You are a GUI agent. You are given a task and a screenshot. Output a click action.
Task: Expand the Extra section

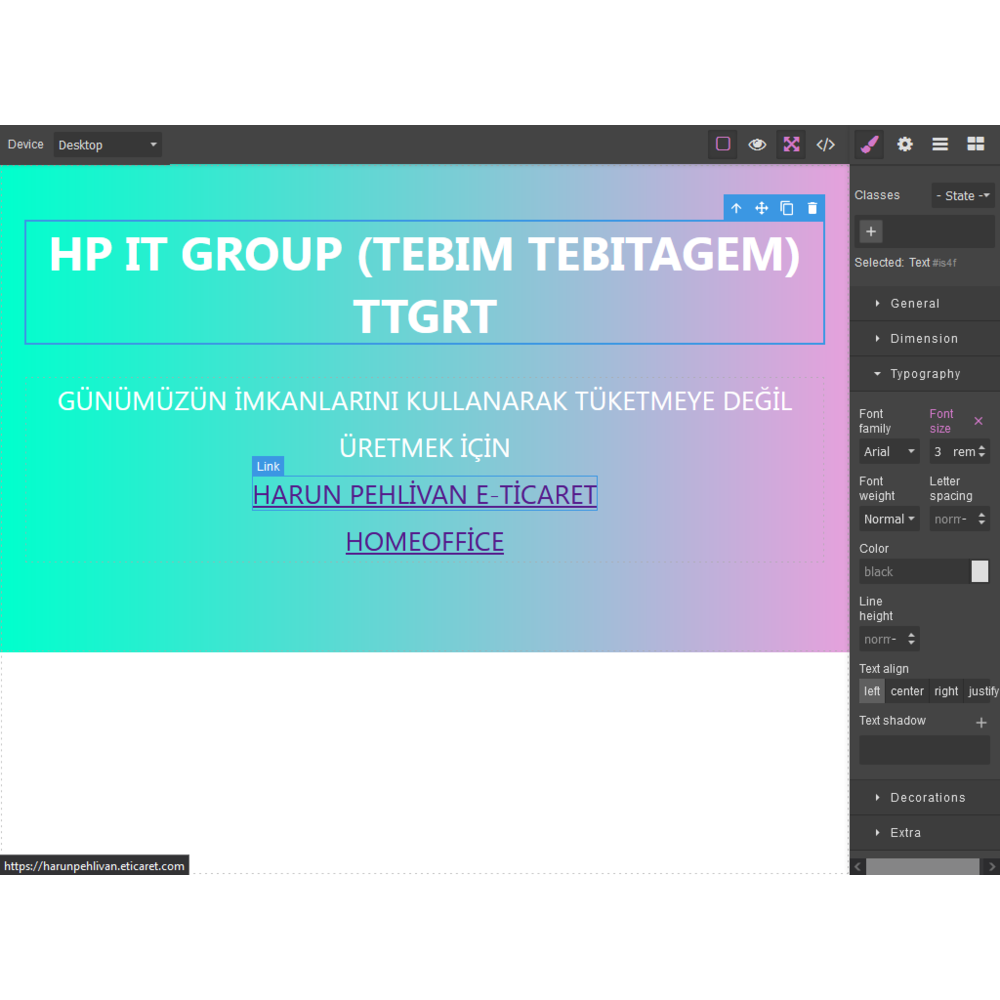click(924, 832)
